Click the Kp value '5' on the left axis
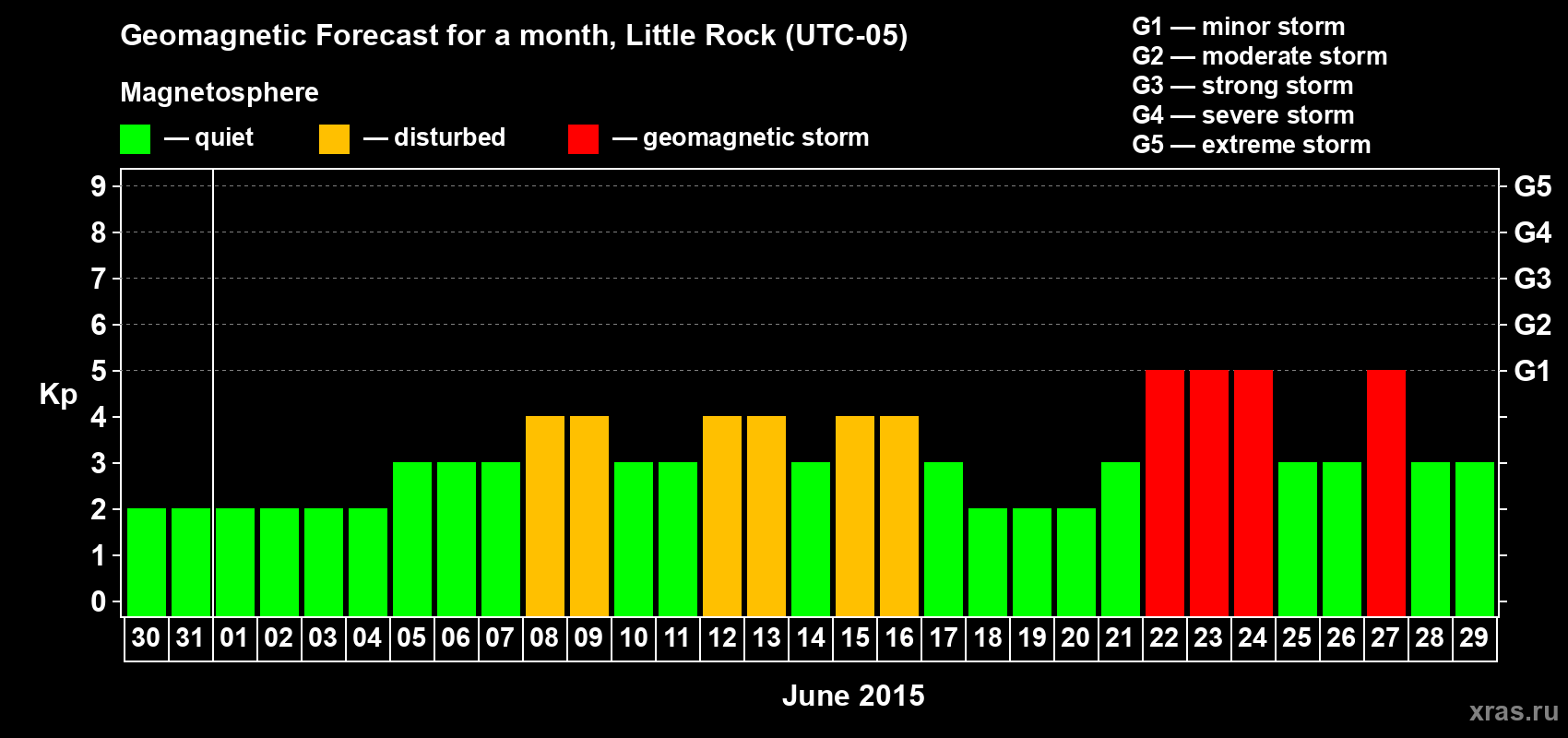This screenshot has height=738, width=1568. [x=99, y=371]
